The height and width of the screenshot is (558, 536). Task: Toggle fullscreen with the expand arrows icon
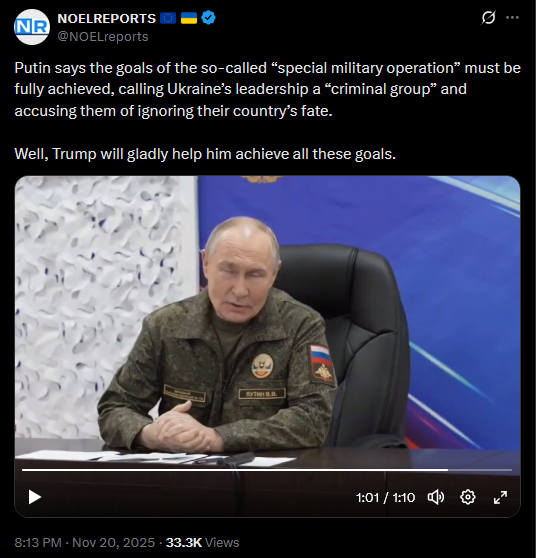pyautogui.click(x=500, y=497)
